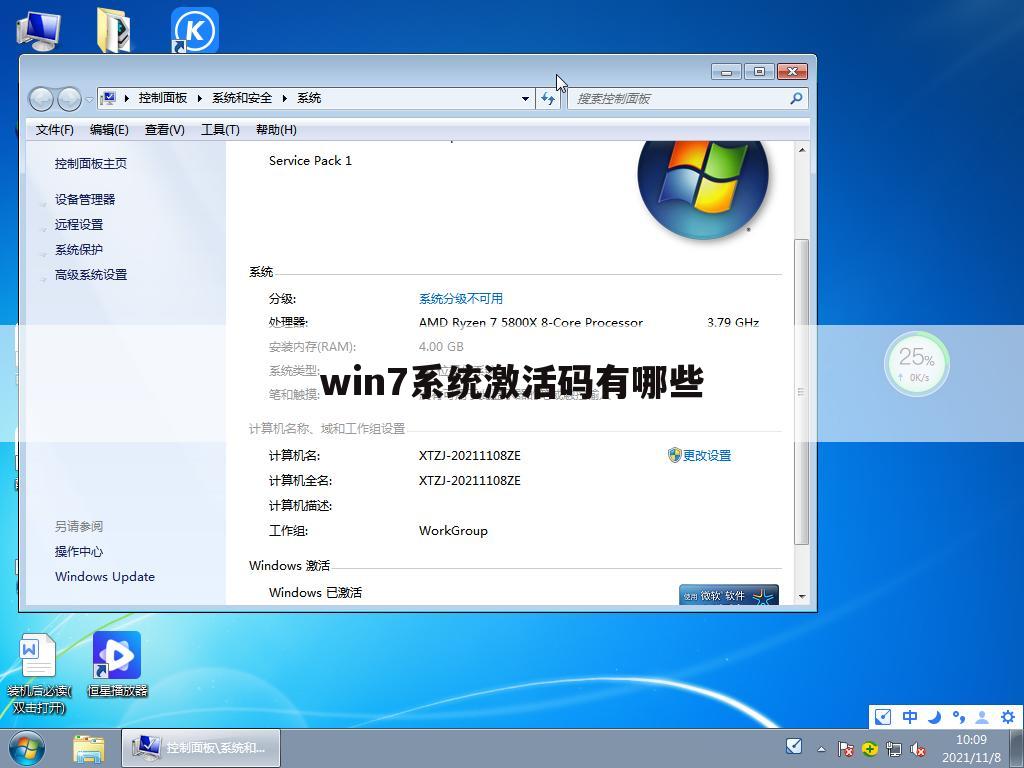The height and width of the screenshot is (768, 1024).
Task: Open Windows Update in the sidebar
Action: click(x=105, y=577)
